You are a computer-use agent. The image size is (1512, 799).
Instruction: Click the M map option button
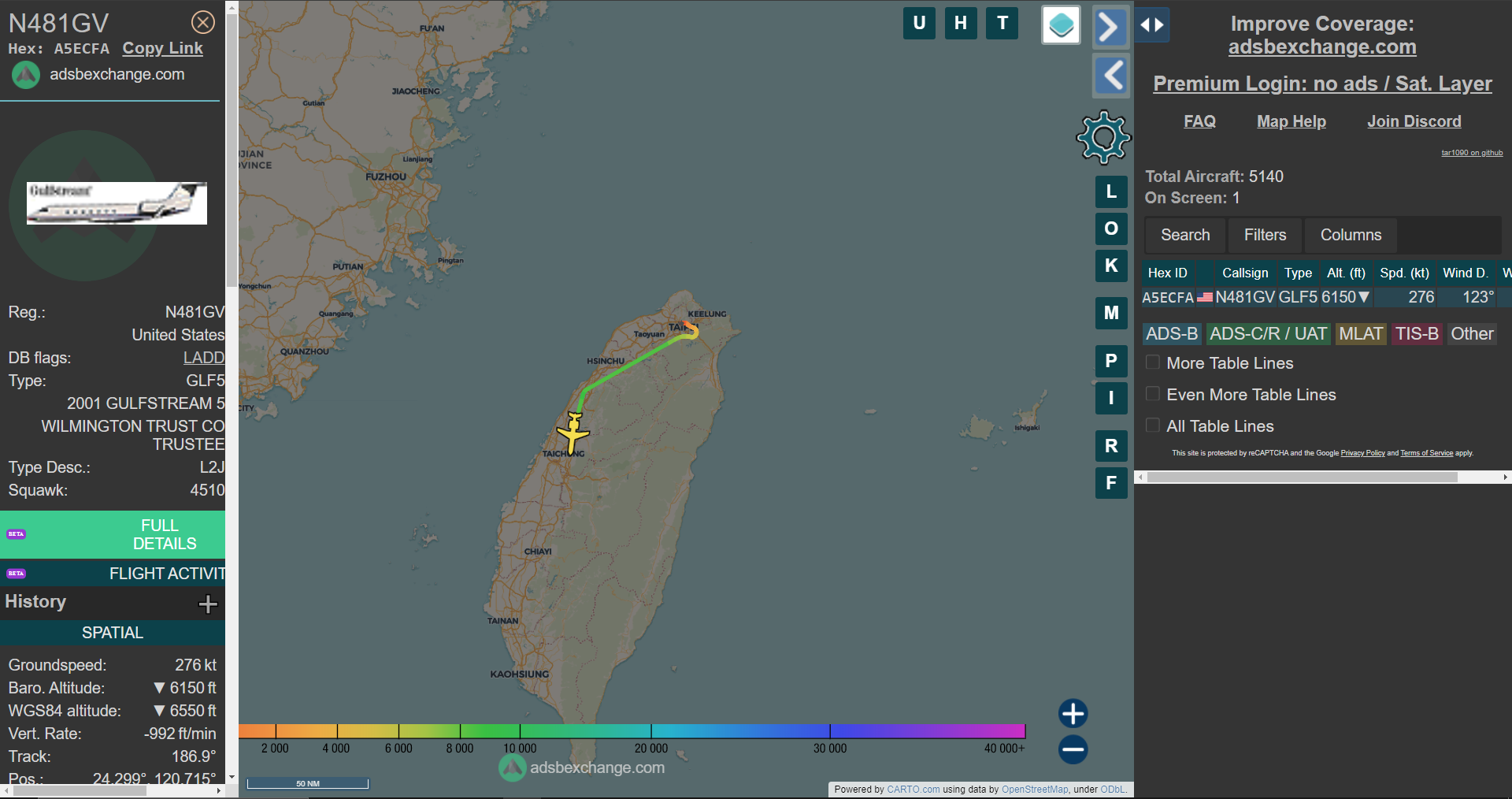point(1111,313)
